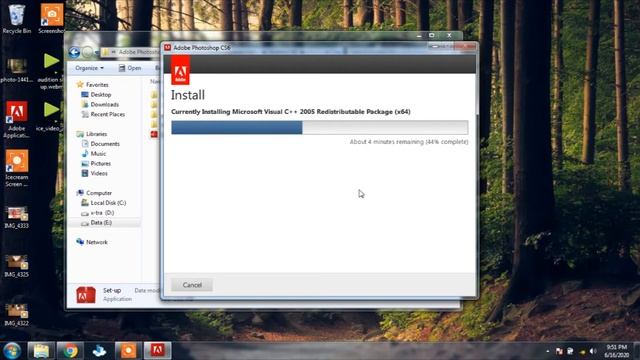Switch to Adobe installer taskbar icon

click(x=158, y=351)
